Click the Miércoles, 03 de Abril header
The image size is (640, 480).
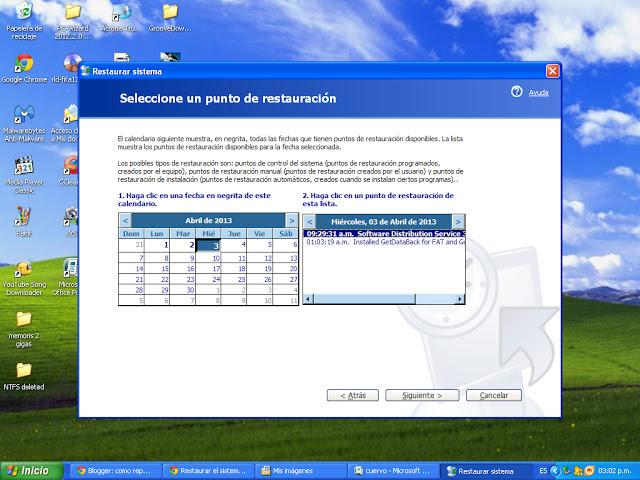(x=384, y=222)
